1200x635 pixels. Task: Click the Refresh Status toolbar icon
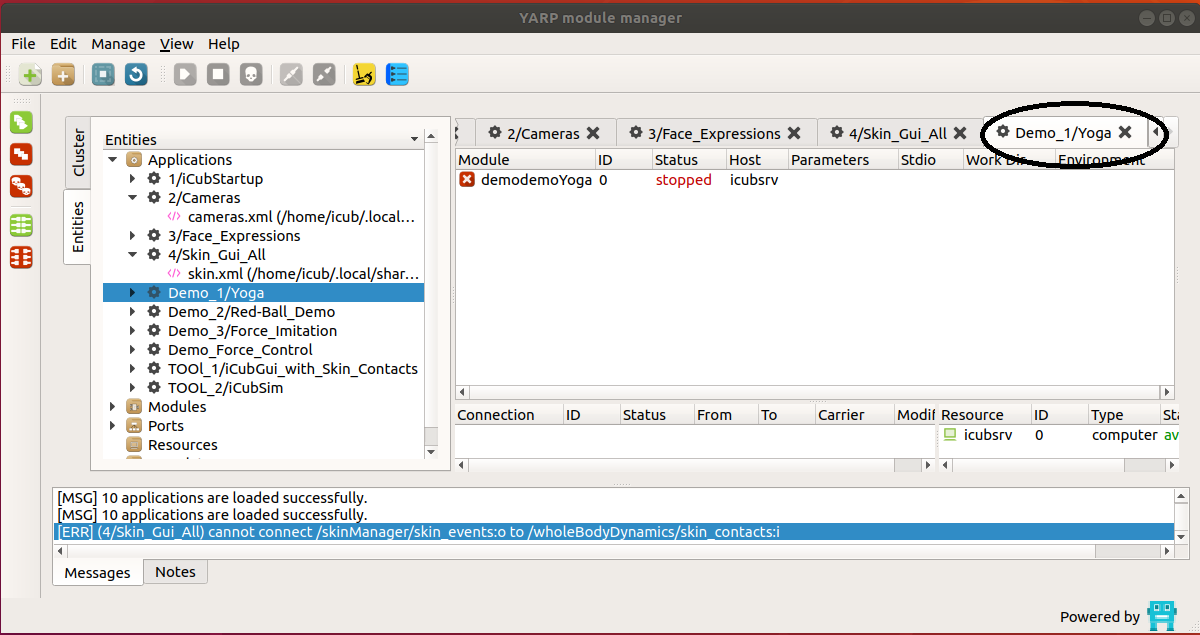click(x=136, y=75)
